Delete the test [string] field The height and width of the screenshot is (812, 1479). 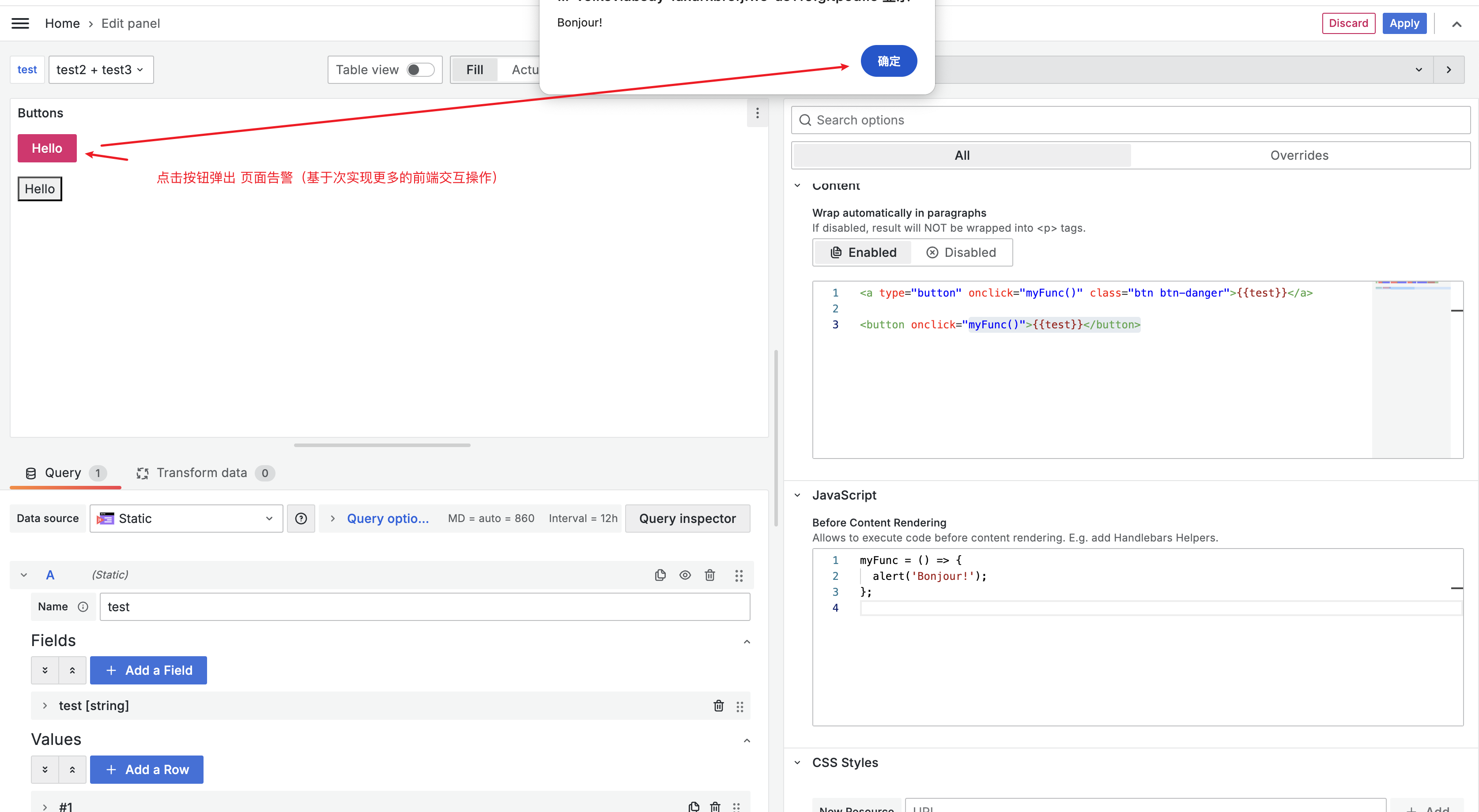click(x=718, y=706)
